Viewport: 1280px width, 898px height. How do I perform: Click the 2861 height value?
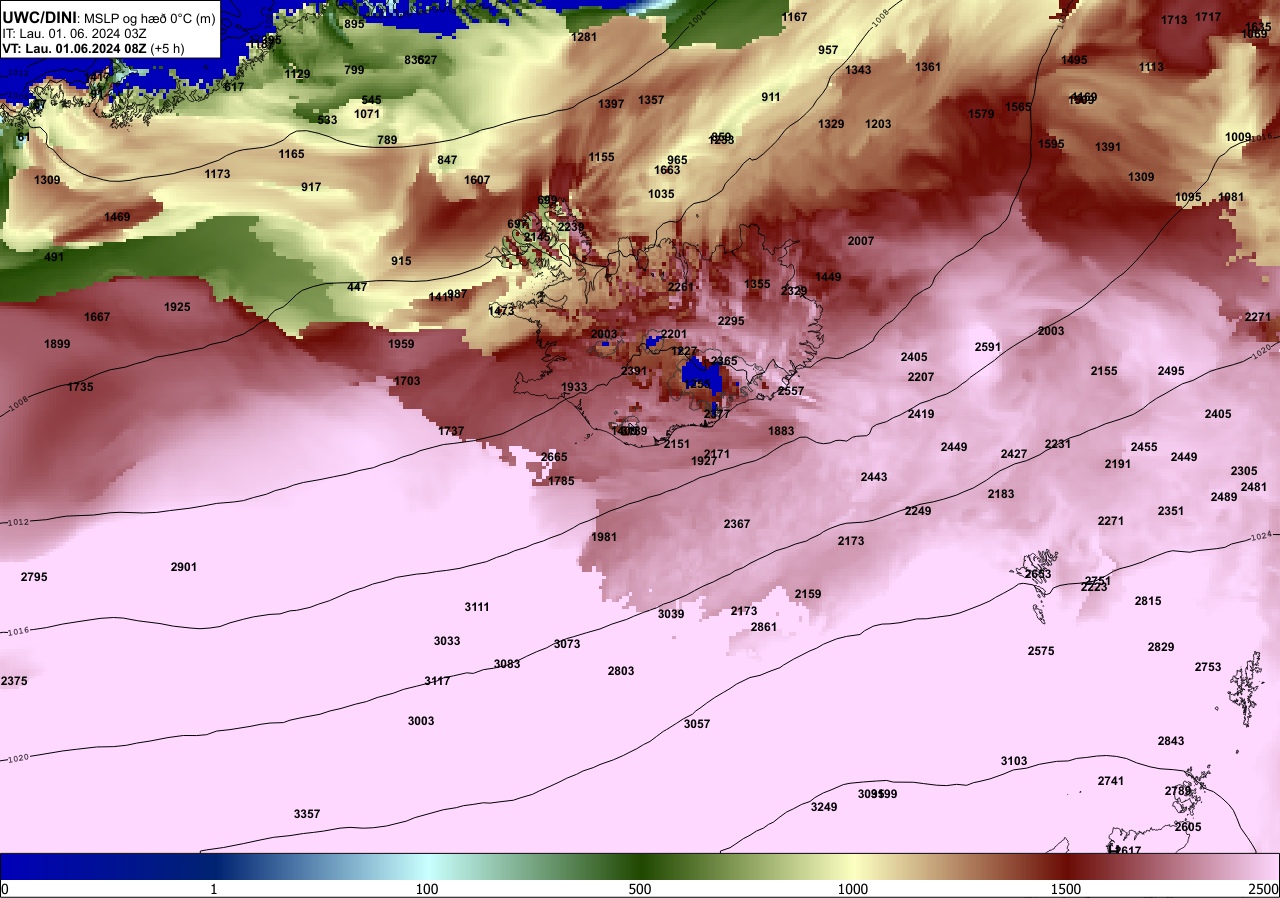[764, 627]
